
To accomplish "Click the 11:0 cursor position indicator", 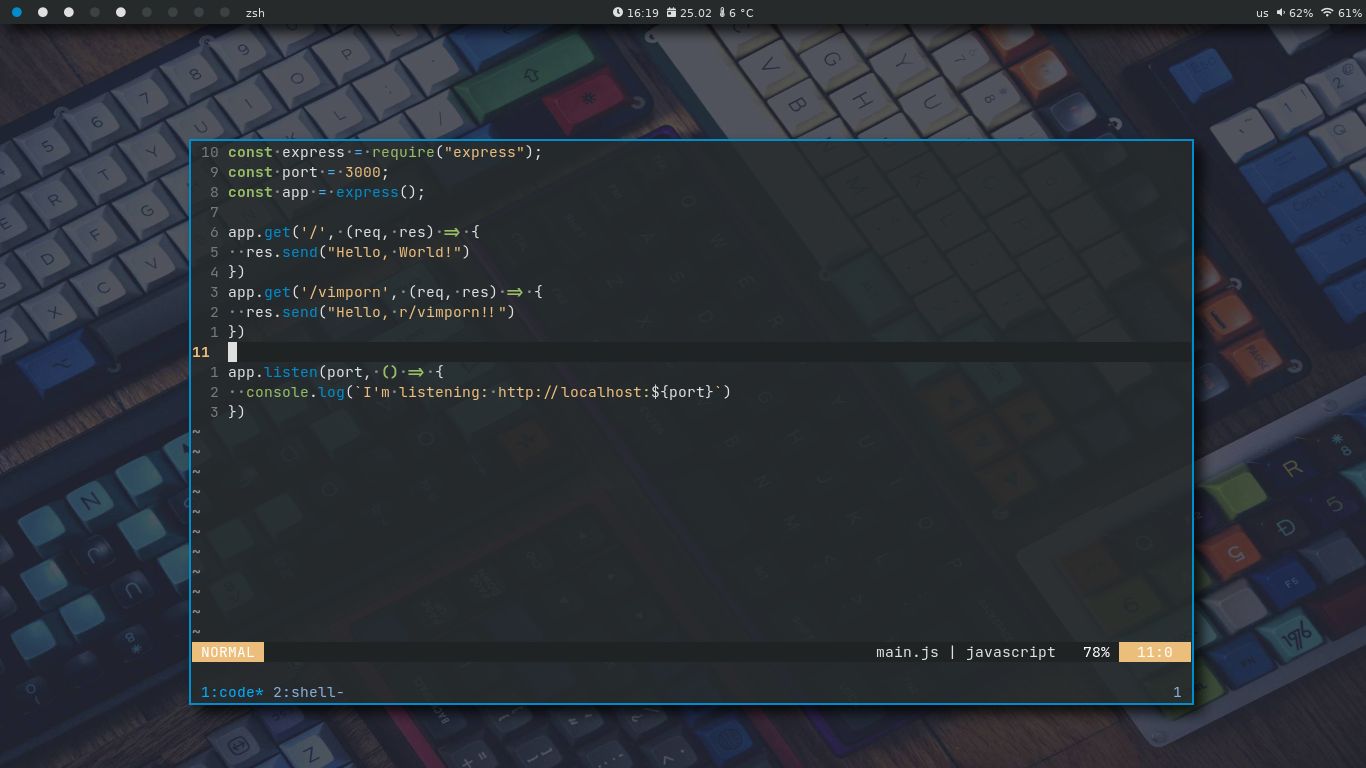I will pos(1155,652).
